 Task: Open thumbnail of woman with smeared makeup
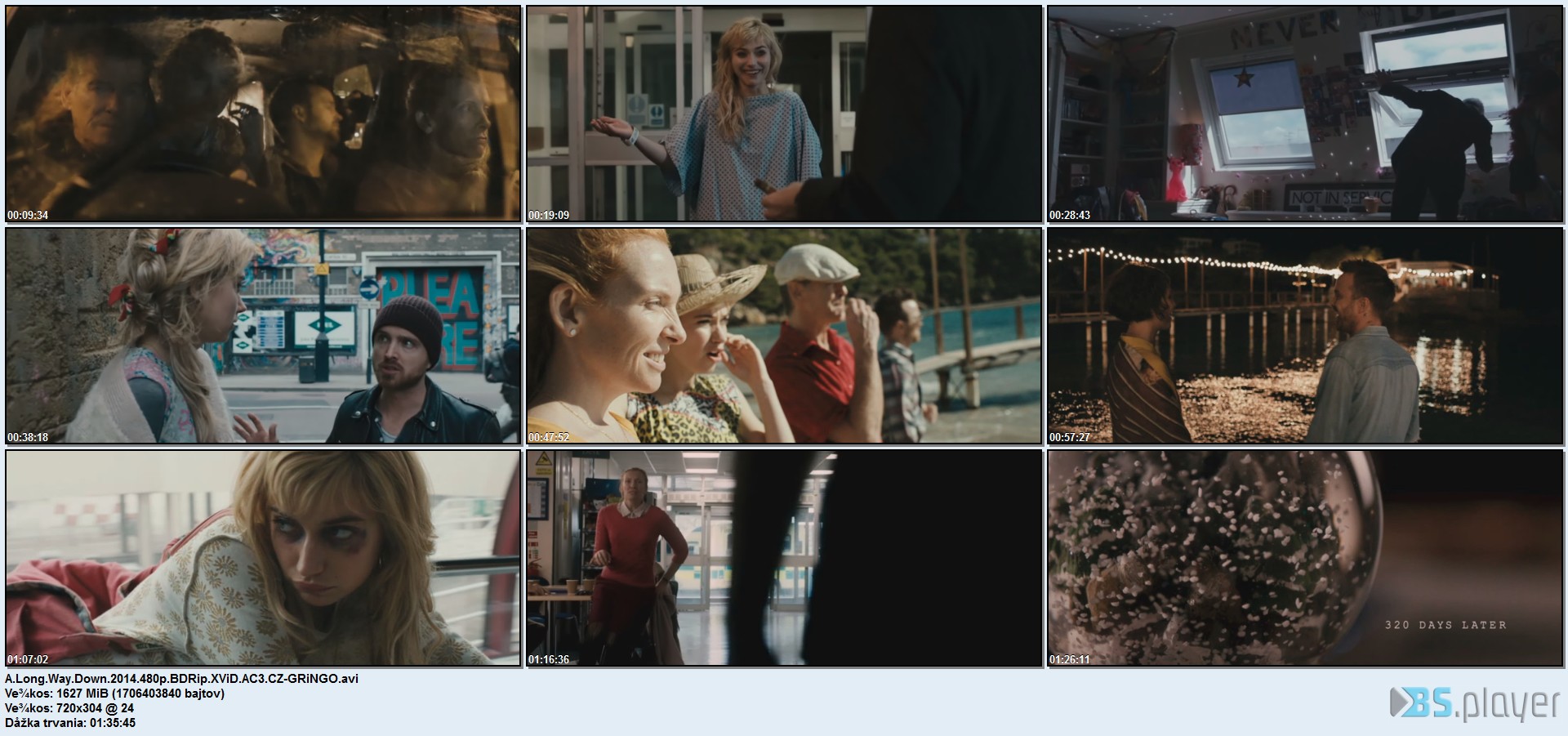[x=263, y=558]
